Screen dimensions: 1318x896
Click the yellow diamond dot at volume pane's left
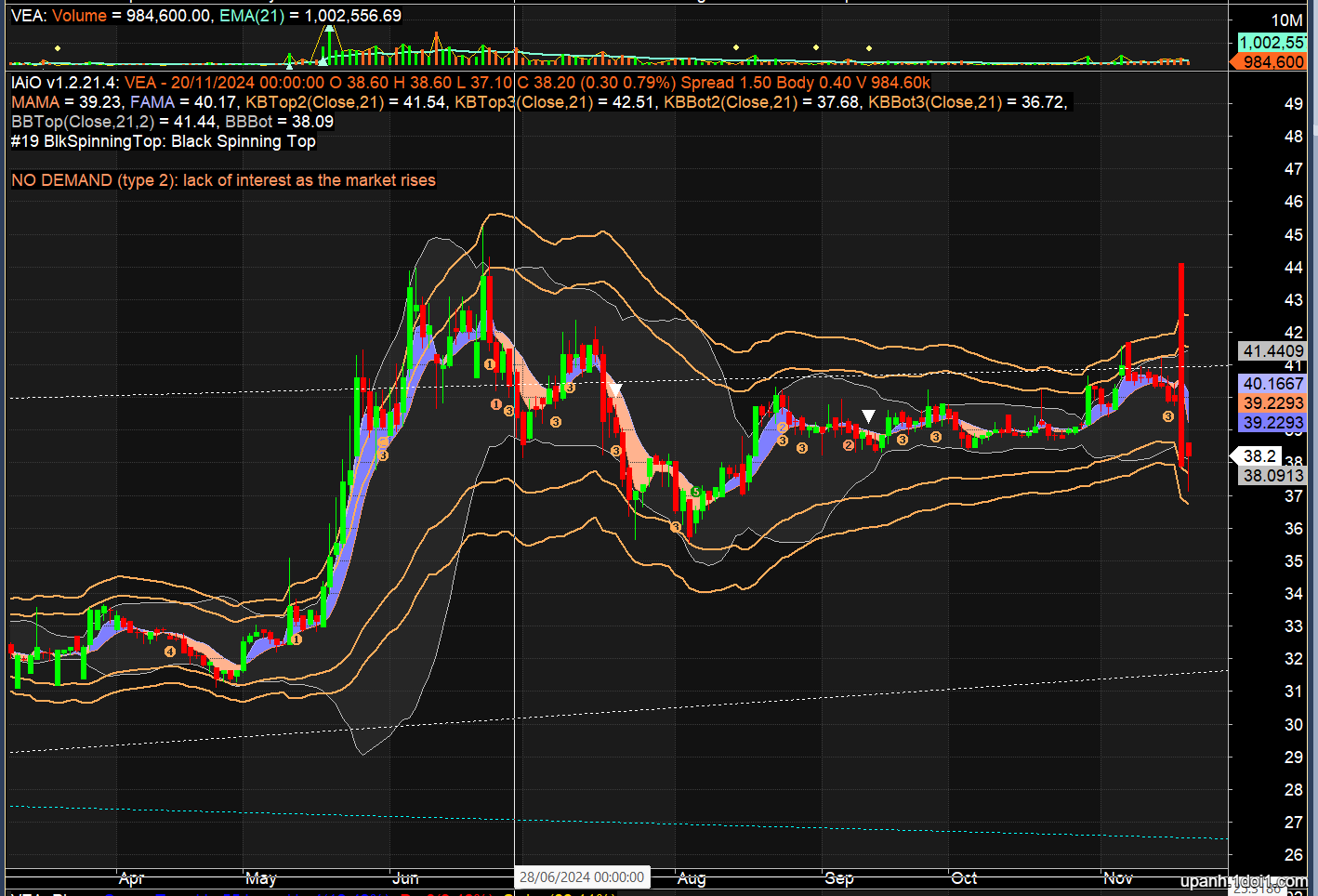(58, 48)
